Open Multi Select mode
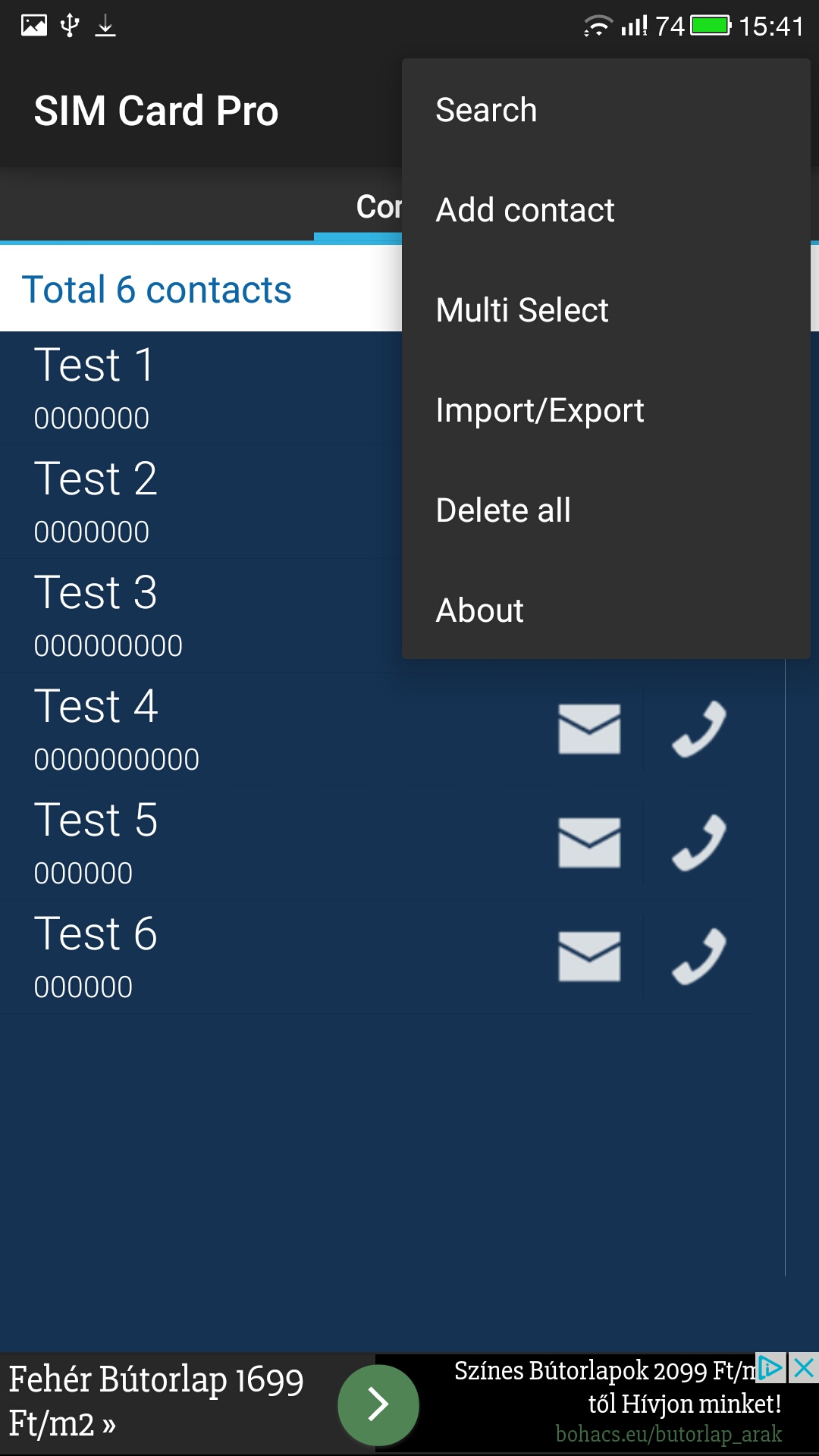This screenshot has height=1456, width=819. point(522,309)
